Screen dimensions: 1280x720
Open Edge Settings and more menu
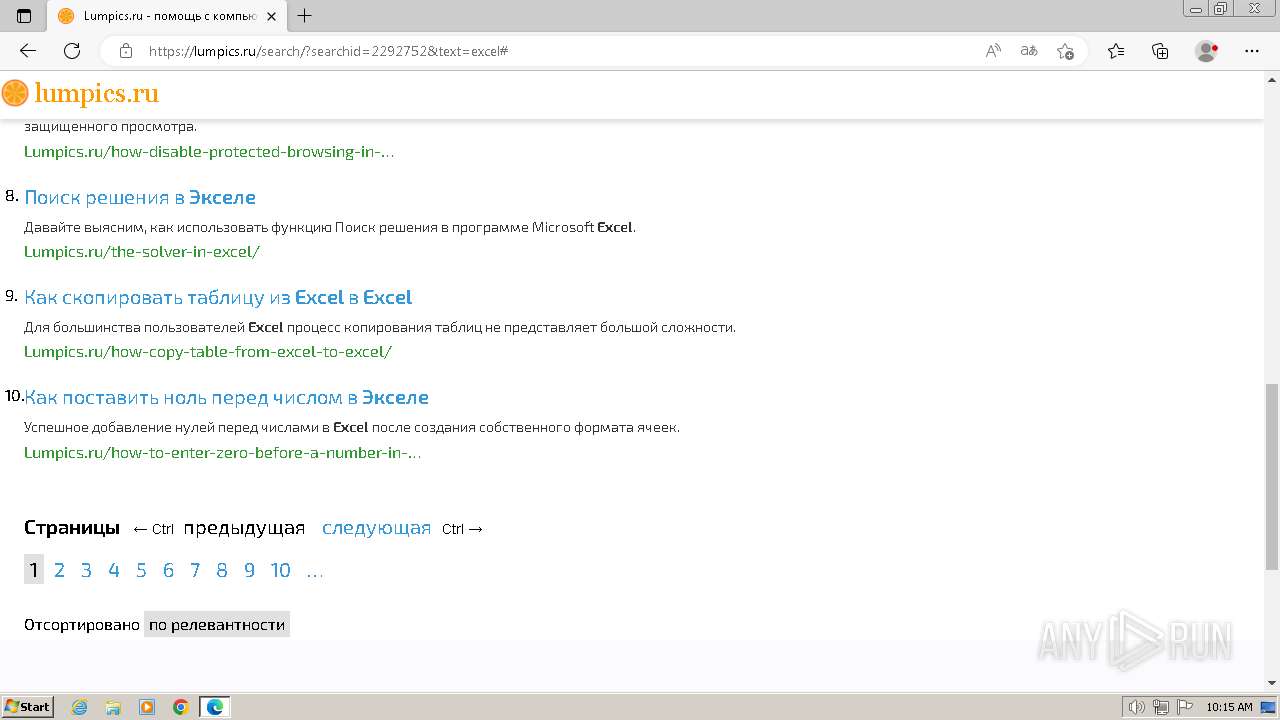[1252, 51]
